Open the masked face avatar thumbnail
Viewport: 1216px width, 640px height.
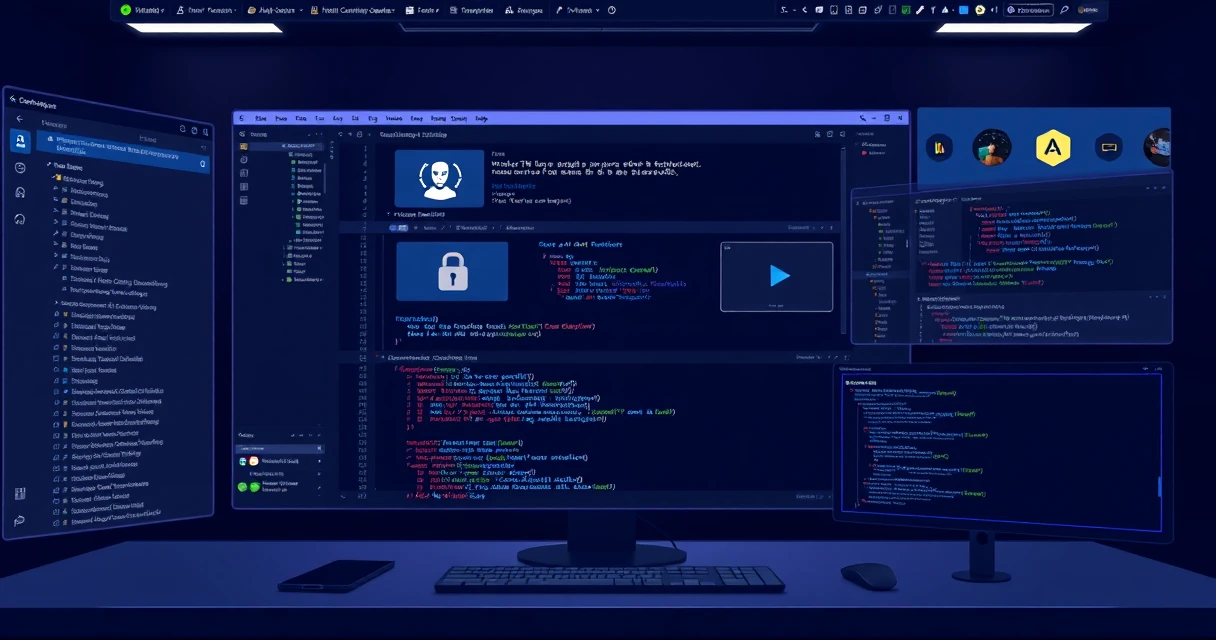pyautogui.click(x=438, y=179)
